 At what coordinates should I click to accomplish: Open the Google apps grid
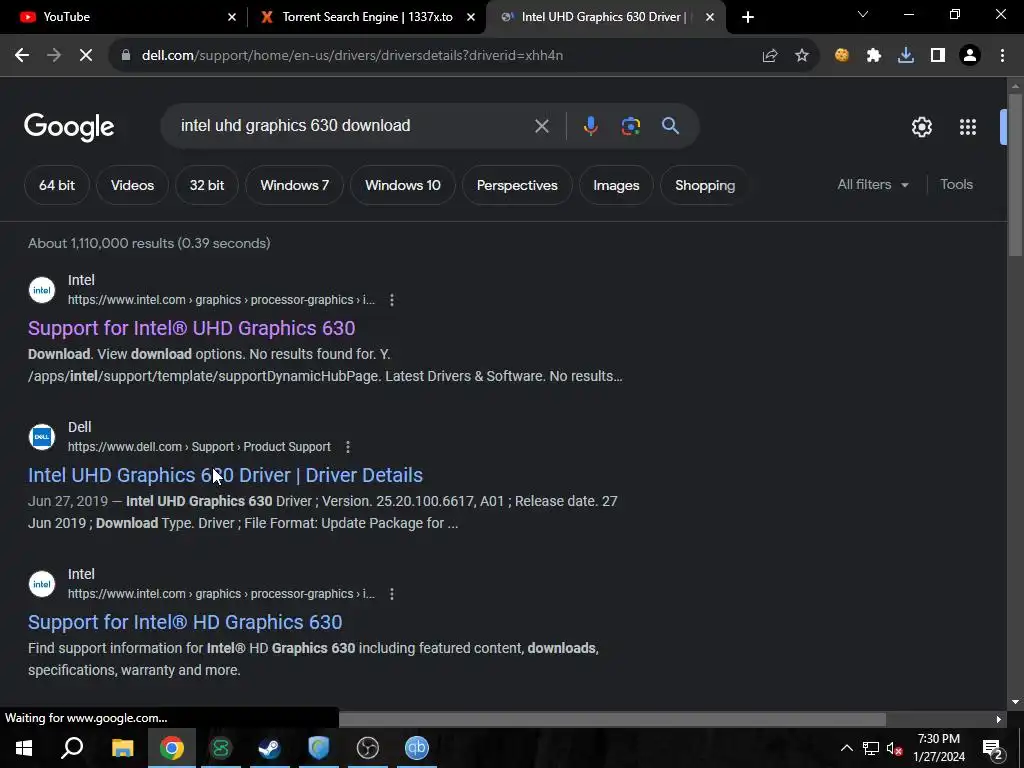pyautogui.click(x=968, y=127)
